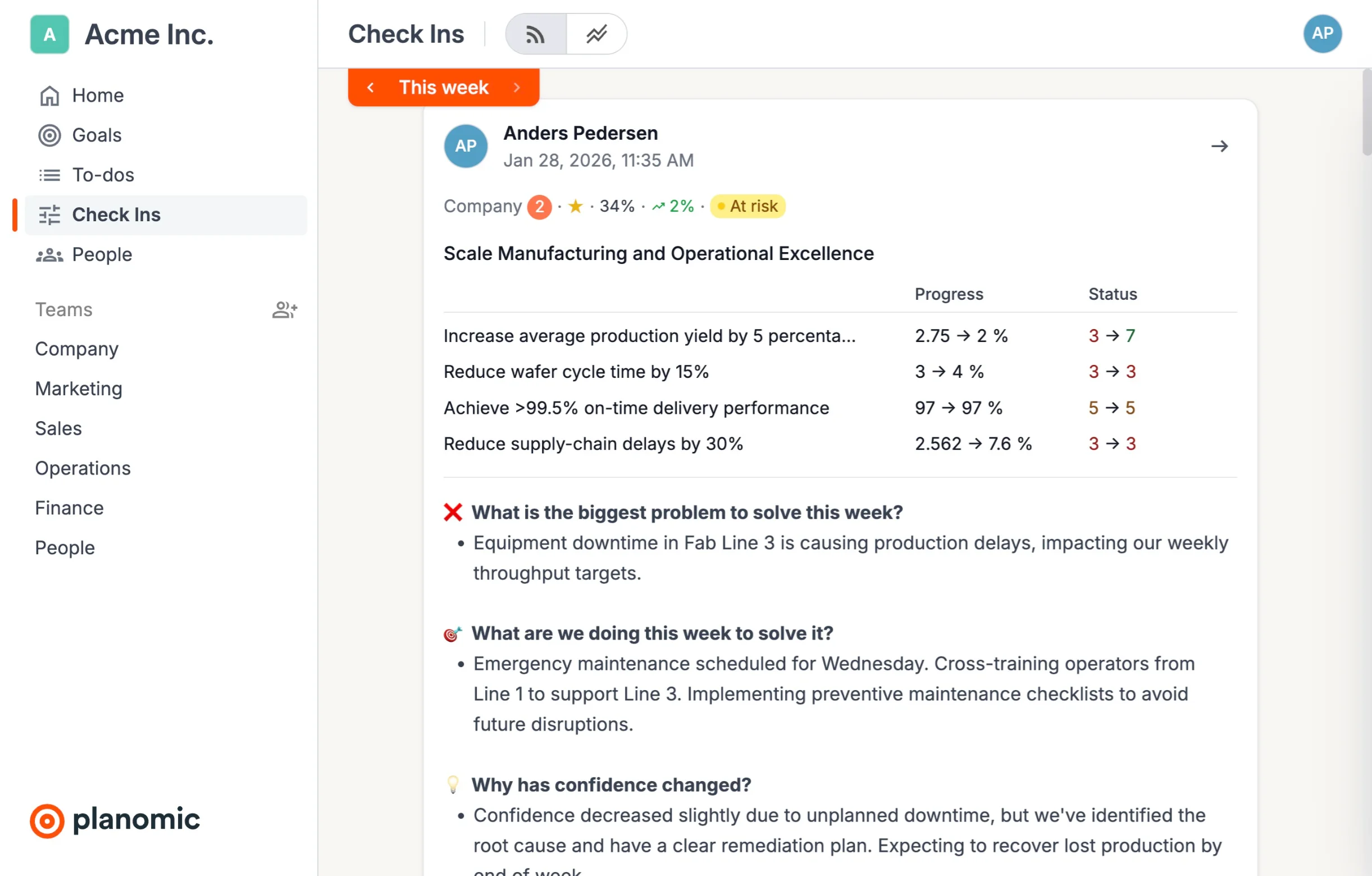This screenshot has width=1372, height=876.
Task: Click the star icon next to Company
Action: click(575, 206)
